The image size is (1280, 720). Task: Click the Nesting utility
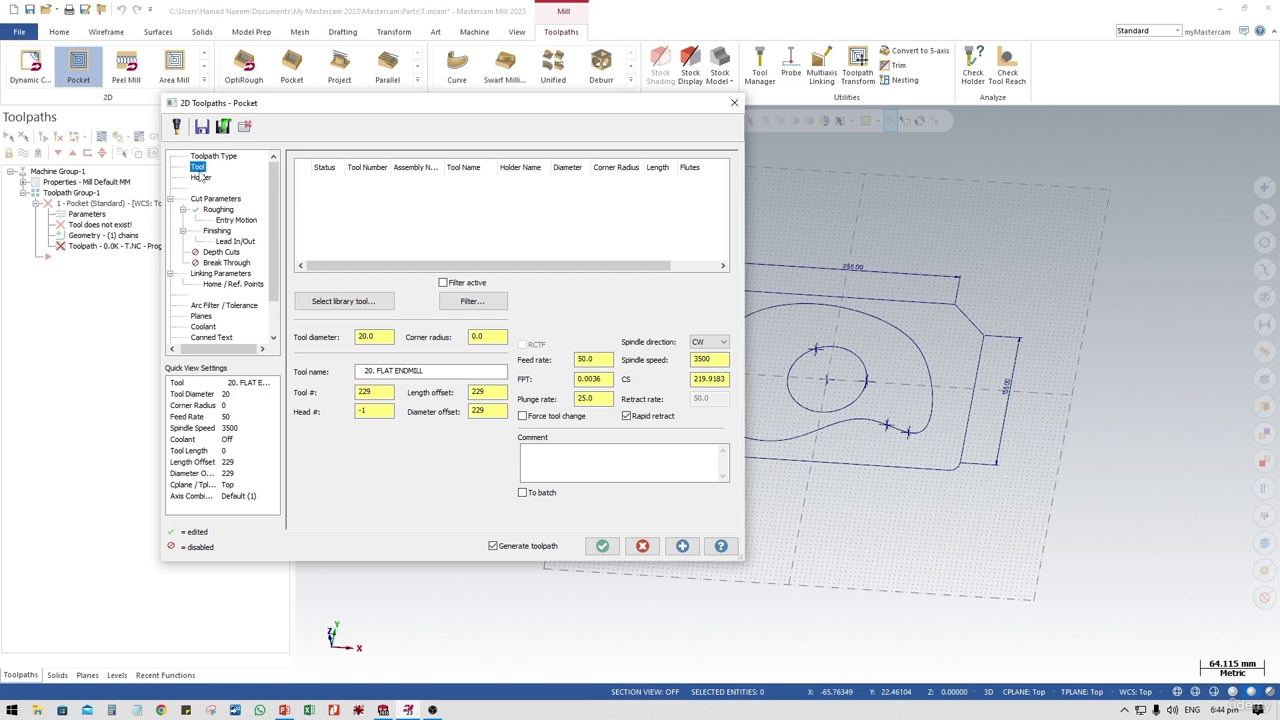pyautogui.click(x=898, y=80)
